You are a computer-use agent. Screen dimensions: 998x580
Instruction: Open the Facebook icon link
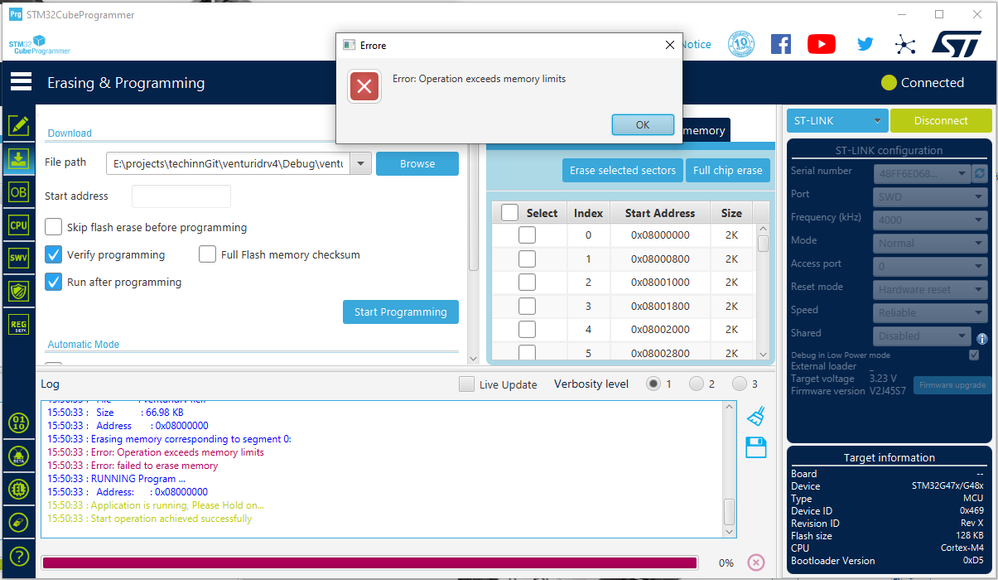pos(781,44)
